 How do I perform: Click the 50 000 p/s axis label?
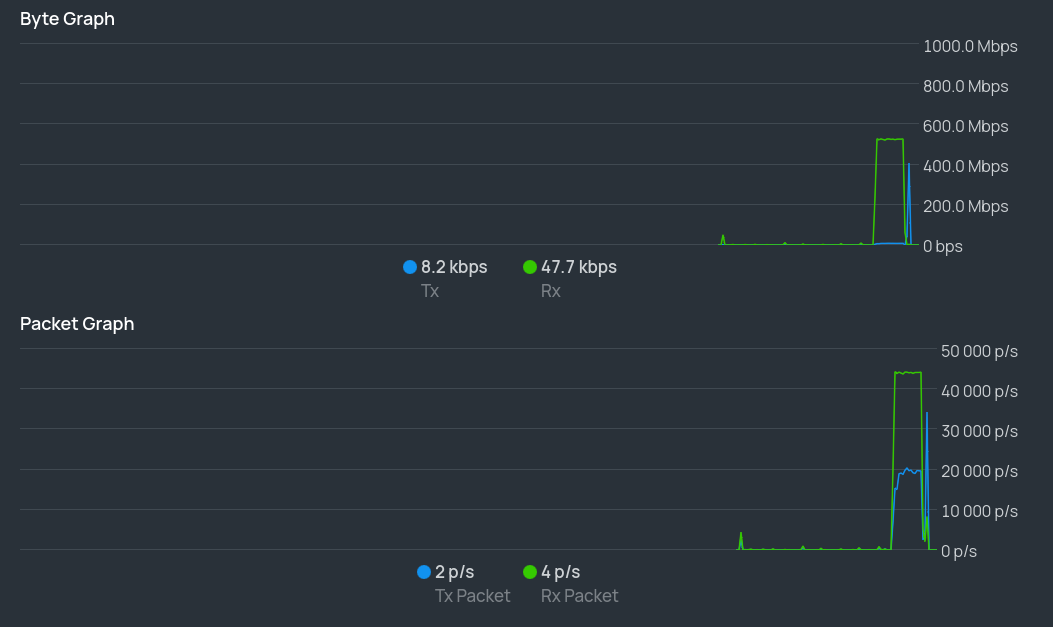tap(979, 351)
